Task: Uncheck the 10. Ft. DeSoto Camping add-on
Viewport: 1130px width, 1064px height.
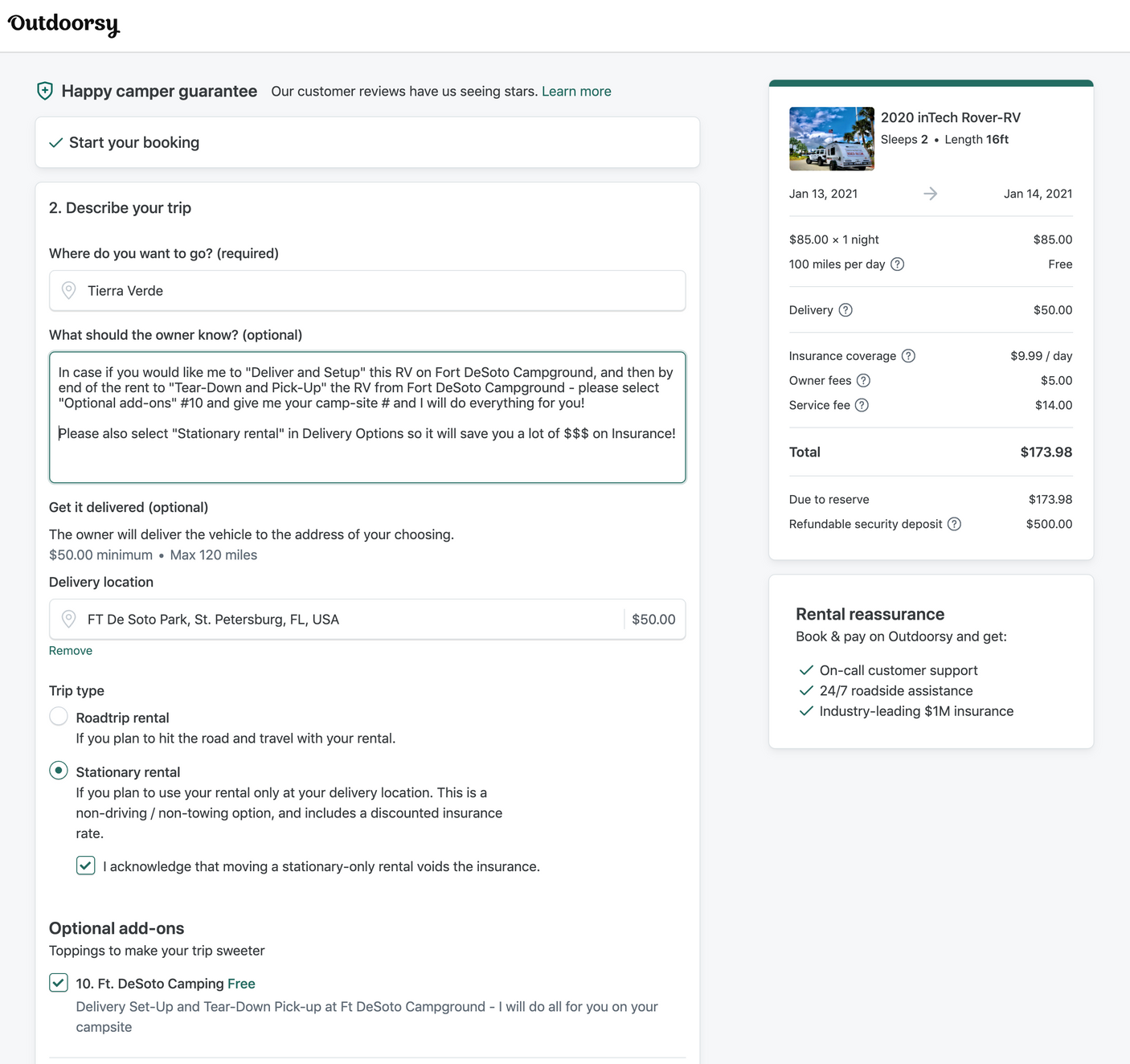Action: [x=59, y=983]
